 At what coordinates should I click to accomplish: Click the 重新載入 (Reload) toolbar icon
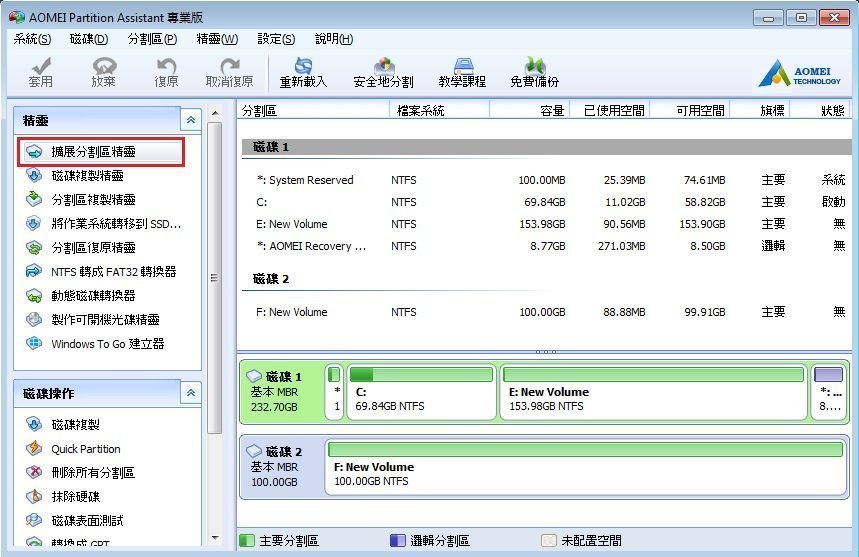(303, 72)
